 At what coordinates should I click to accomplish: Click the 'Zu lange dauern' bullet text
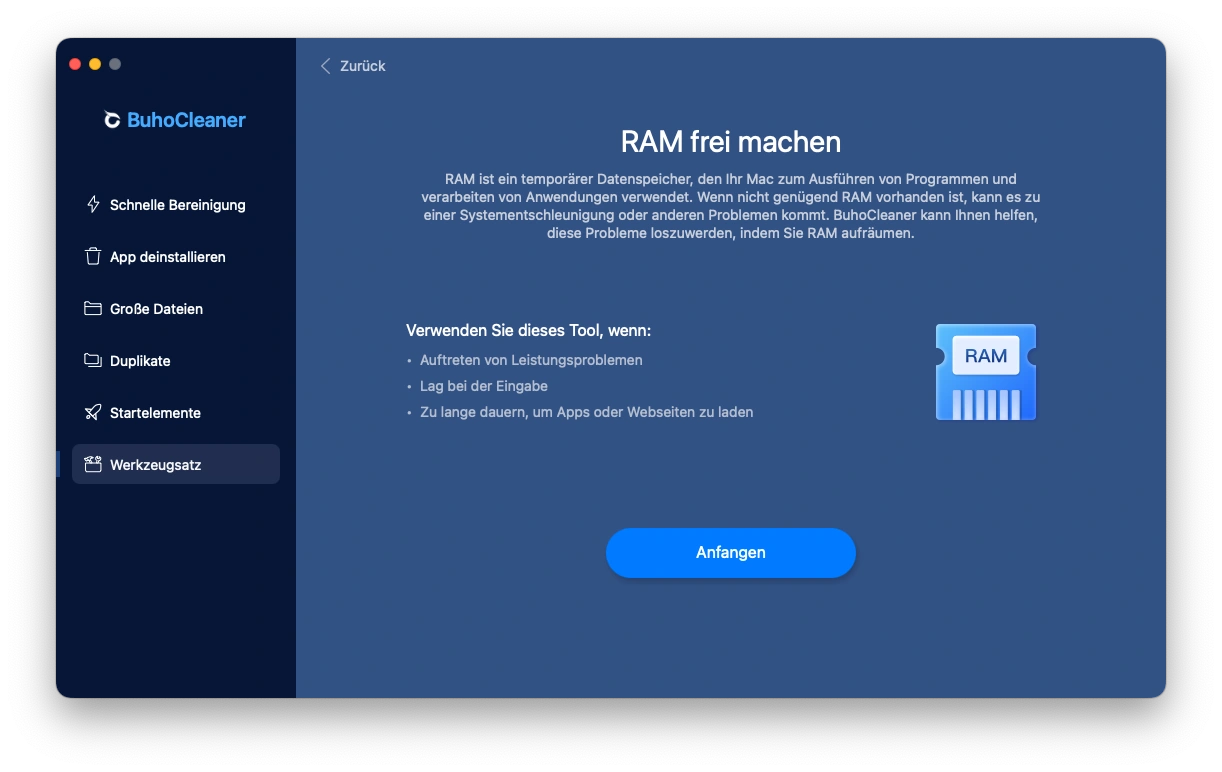pos(586,412)
